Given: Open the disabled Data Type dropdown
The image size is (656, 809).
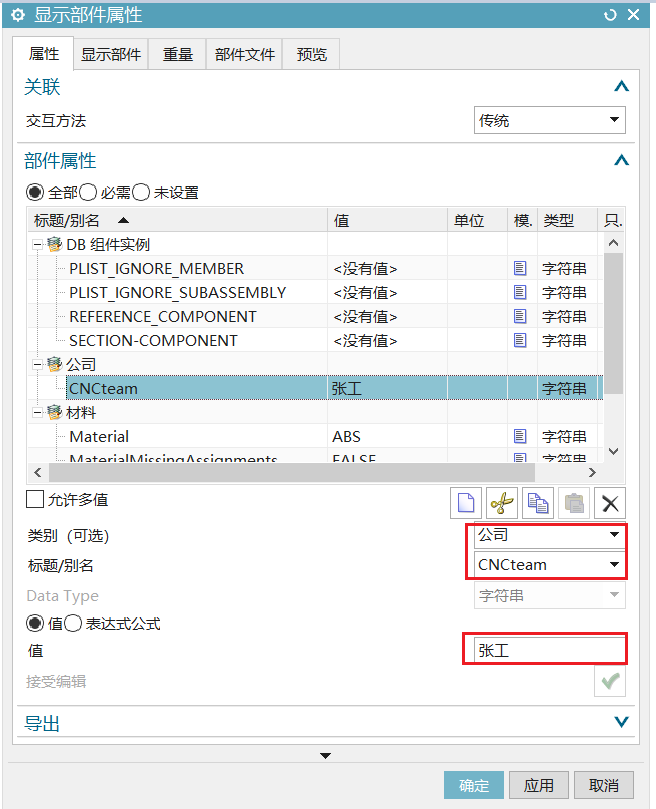Looking at the screenshot, I should tap(550, 595).
